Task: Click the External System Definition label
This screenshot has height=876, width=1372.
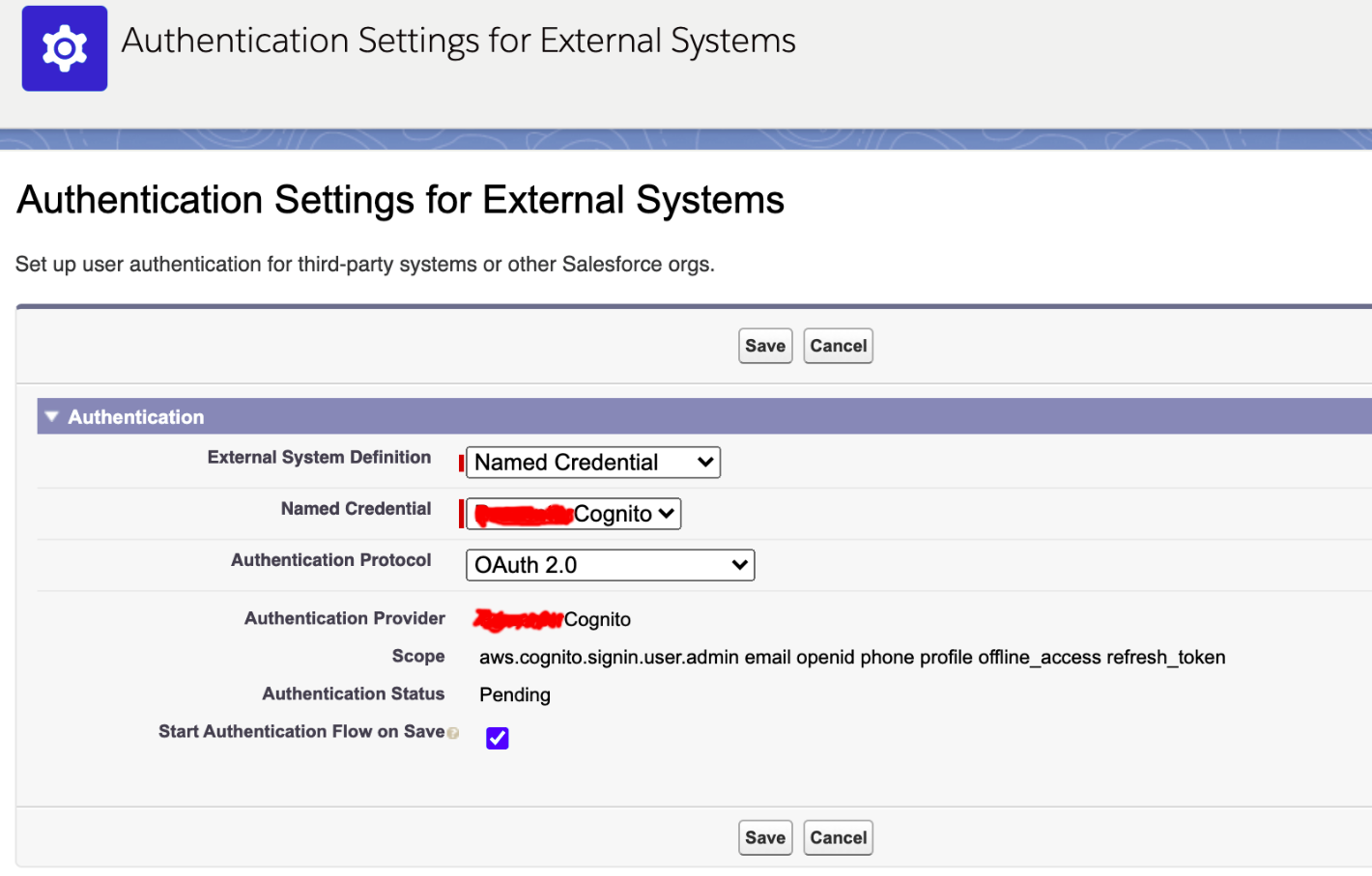Action: [x=319, y=458]
